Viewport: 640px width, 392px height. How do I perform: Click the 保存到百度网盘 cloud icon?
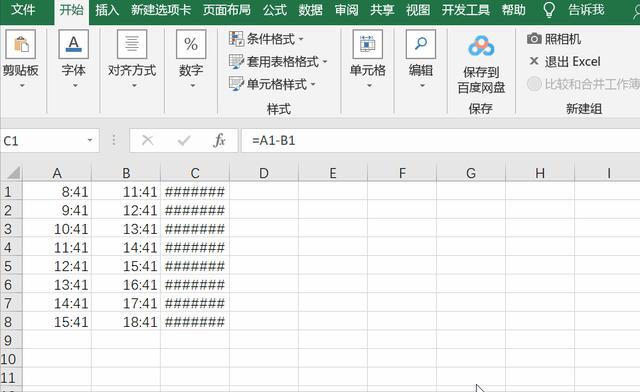pyautogui.click(x=481, y=46)
